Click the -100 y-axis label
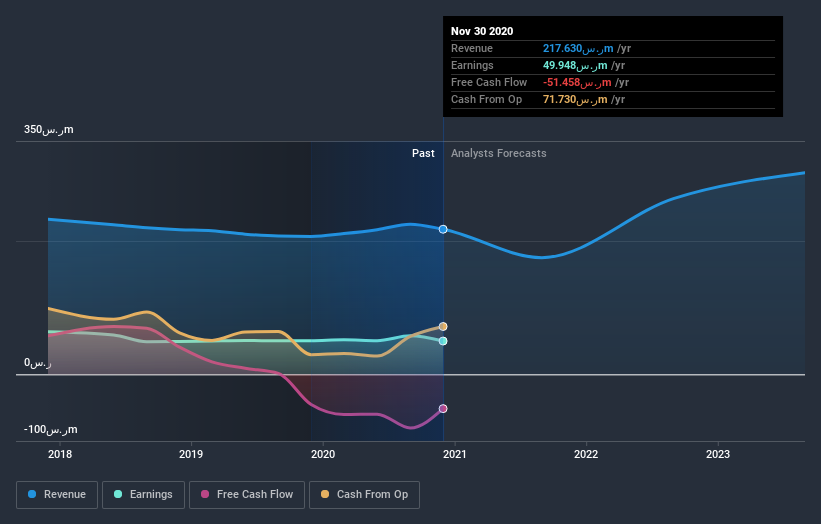Viewport: 821px width, 524px height. click(x=51, y=430)
